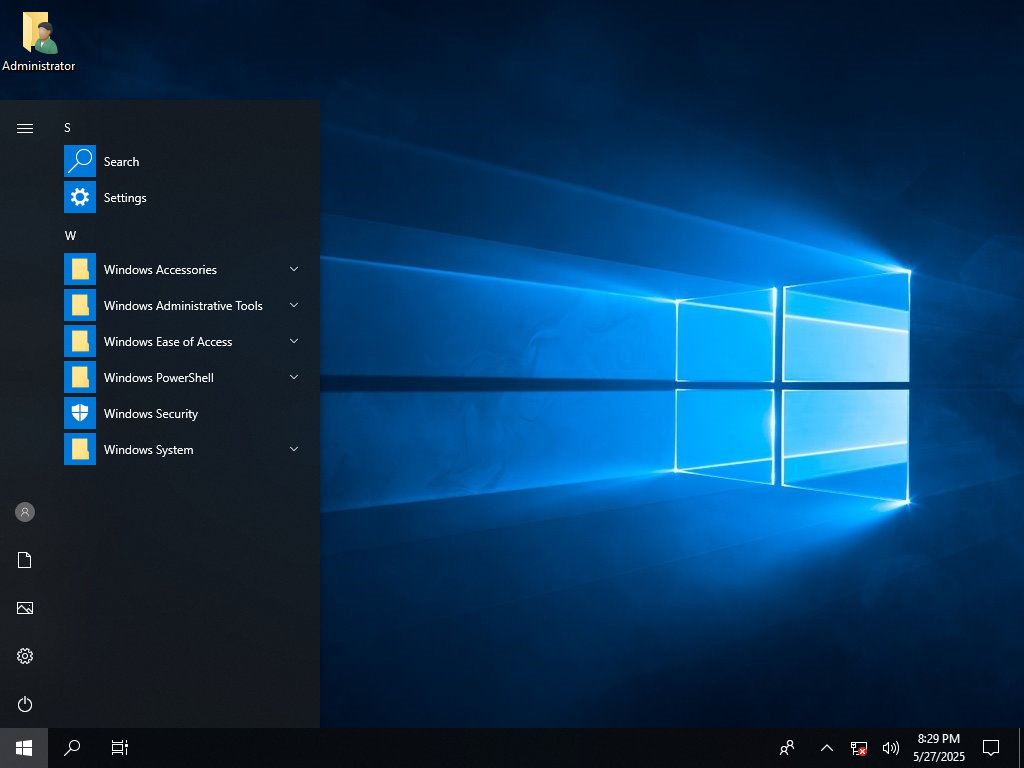Open Pictures from the Start side rail
1024x768 pixels.
click(25, 608)
